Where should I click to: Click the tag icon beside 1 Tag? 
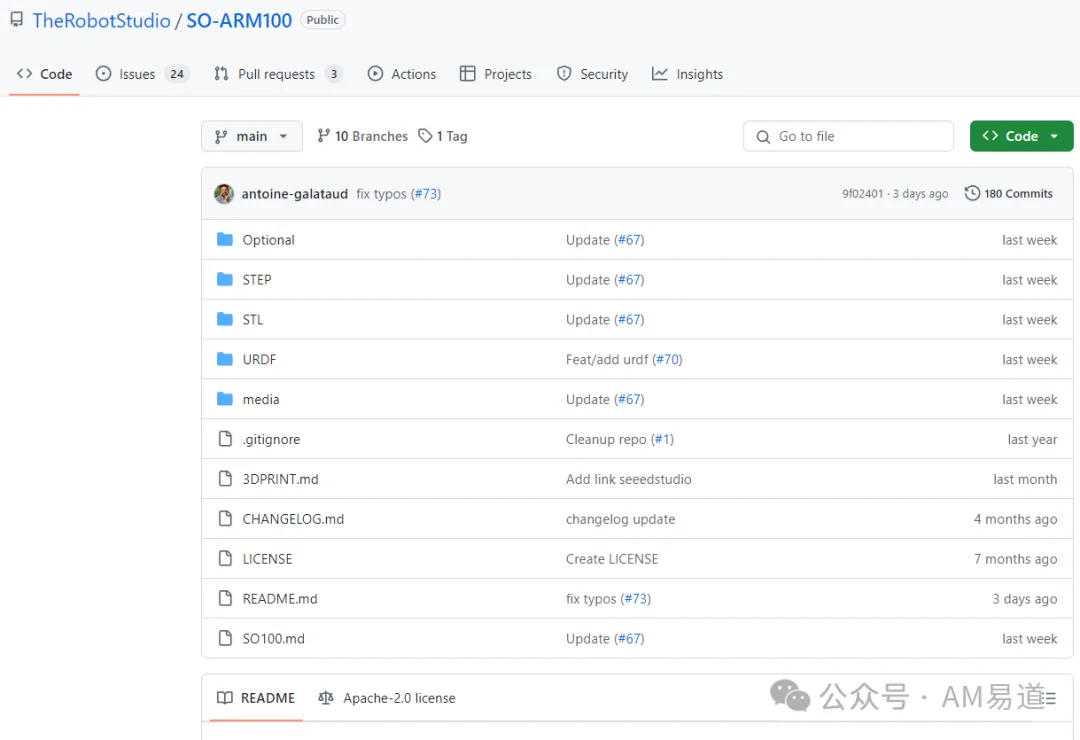click(426, 136)
